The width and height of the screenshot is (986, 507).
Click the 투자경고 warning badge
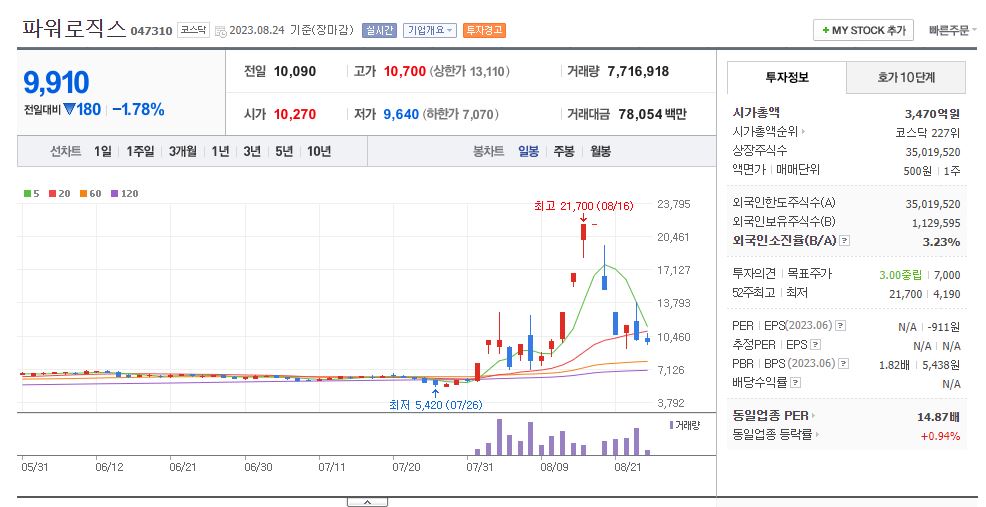[484, 30]
